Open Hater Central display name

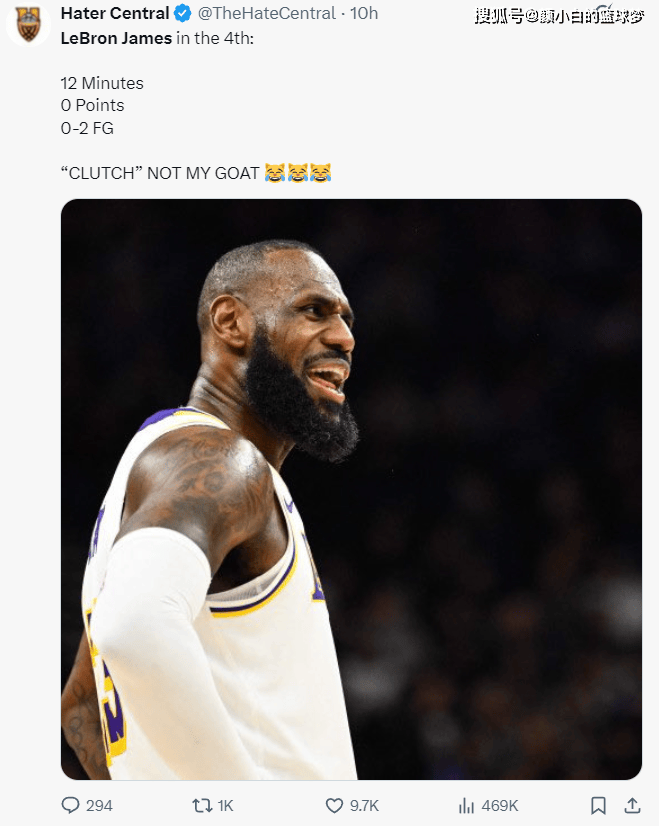[115, 13]
